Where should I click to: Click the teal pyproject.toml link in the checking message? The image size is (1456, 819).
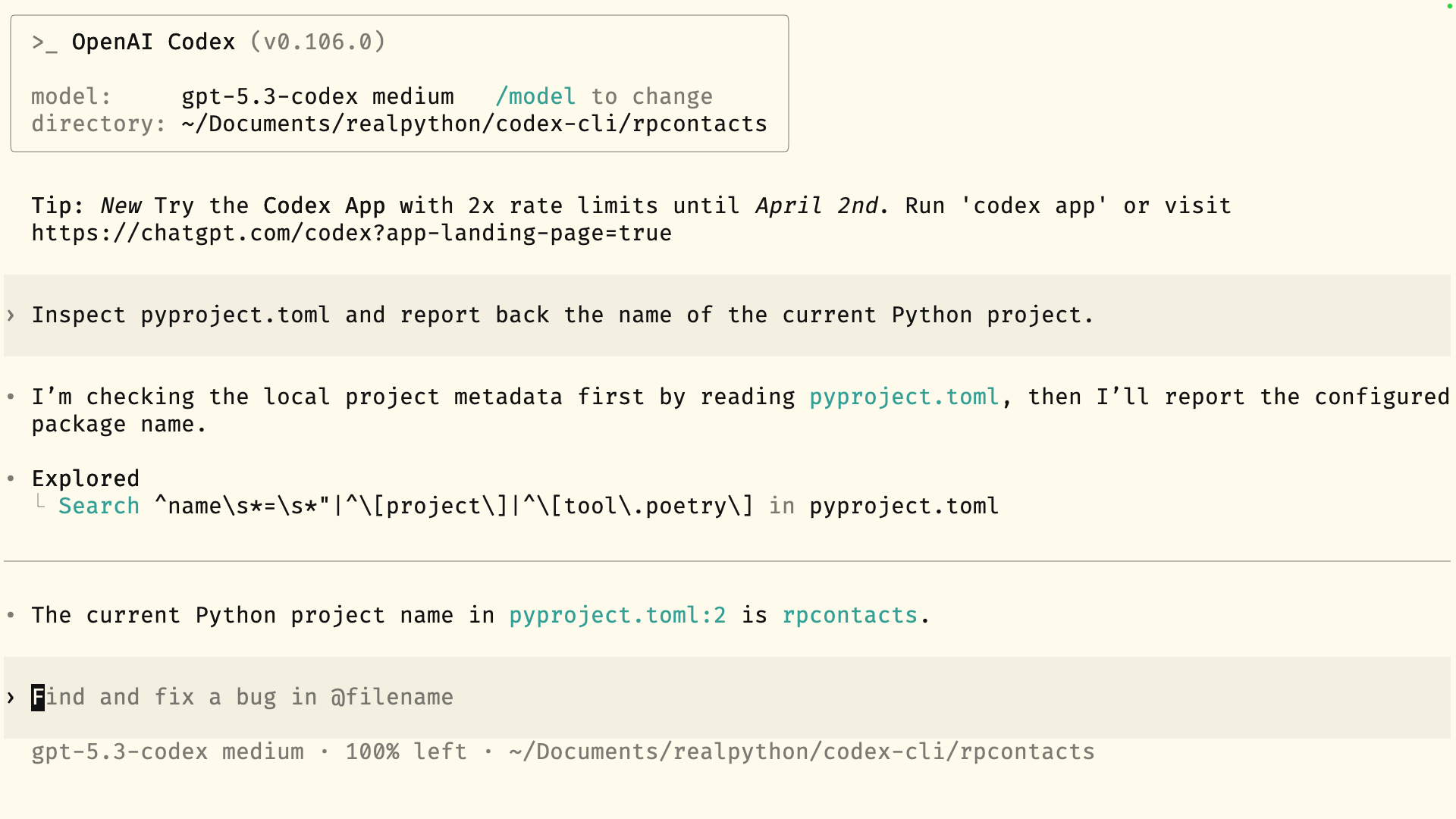coord(904,397)
